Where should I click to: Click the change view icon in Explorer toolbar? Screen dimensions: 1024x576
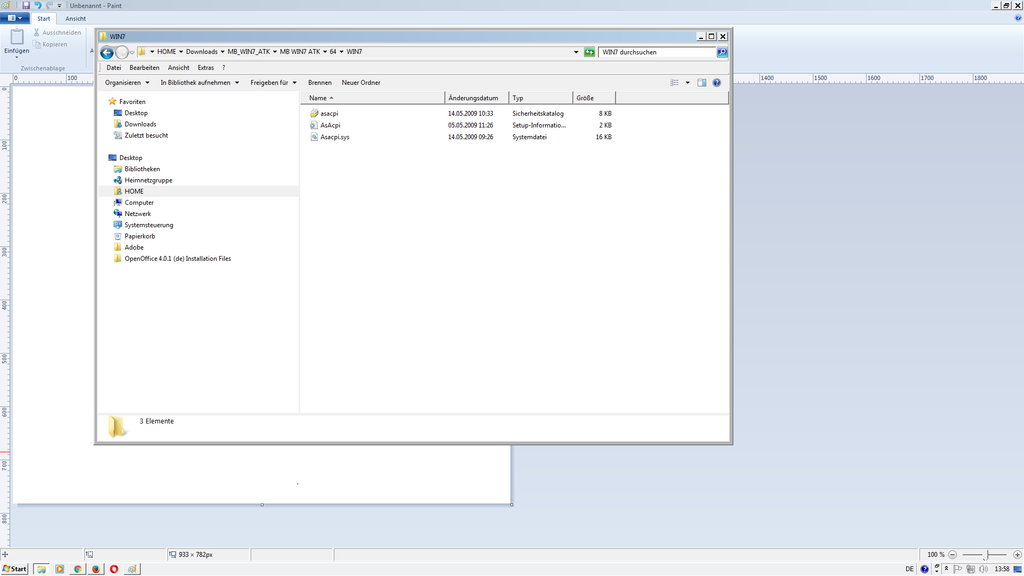pyautogui.click(x=675, y=83)
